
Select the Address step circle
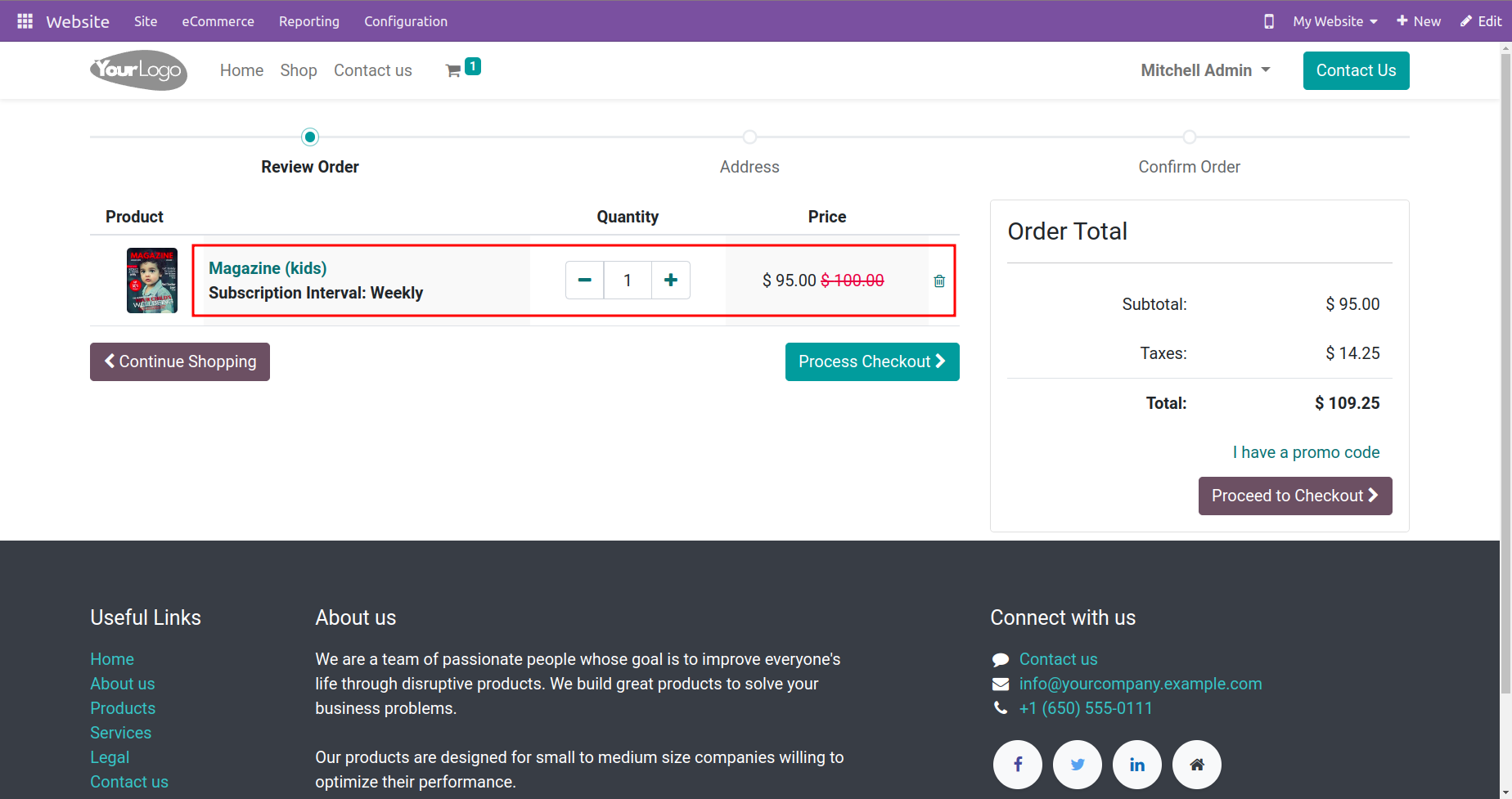click(x=749, y=137)
